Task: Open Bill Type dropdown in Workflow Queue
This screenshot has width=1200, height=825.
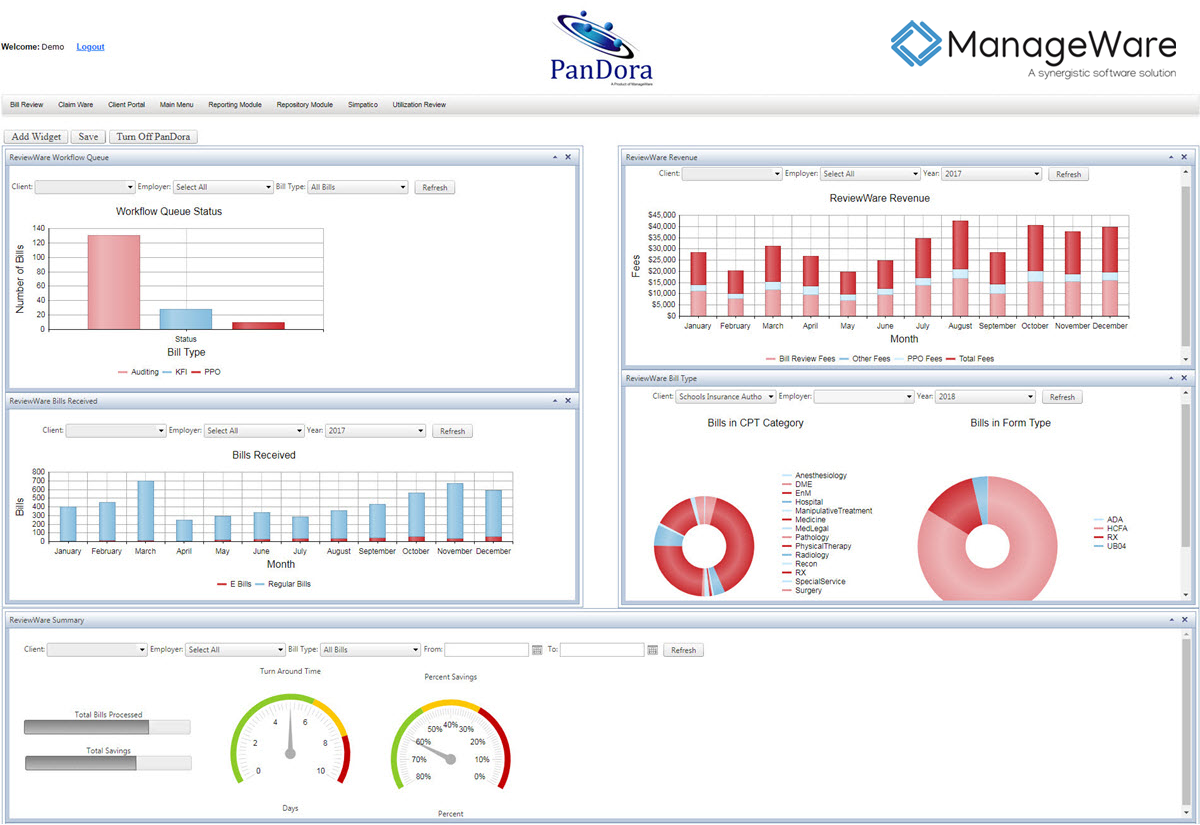Action: click(358, 187)
